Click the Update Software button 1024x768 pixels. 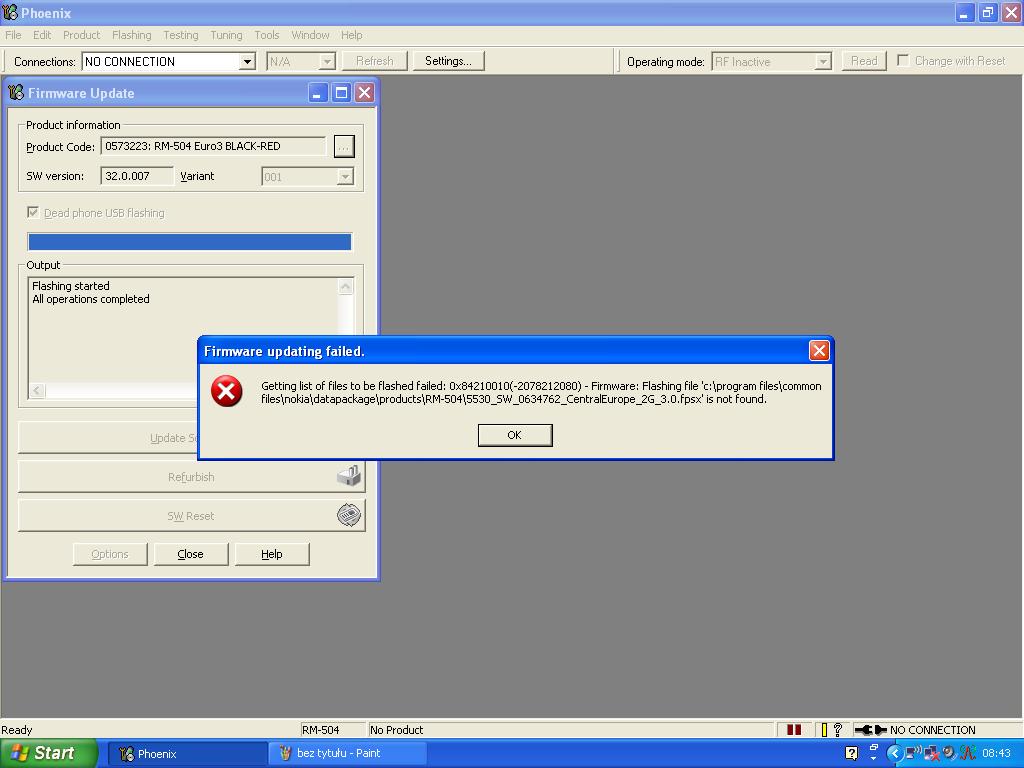click(x=108, y=438)
